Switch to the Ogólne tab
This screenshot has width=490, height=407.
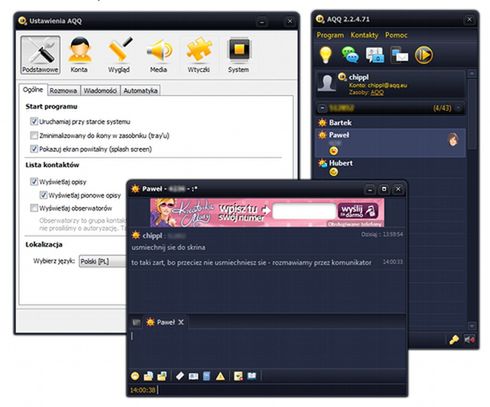[33, 90]
